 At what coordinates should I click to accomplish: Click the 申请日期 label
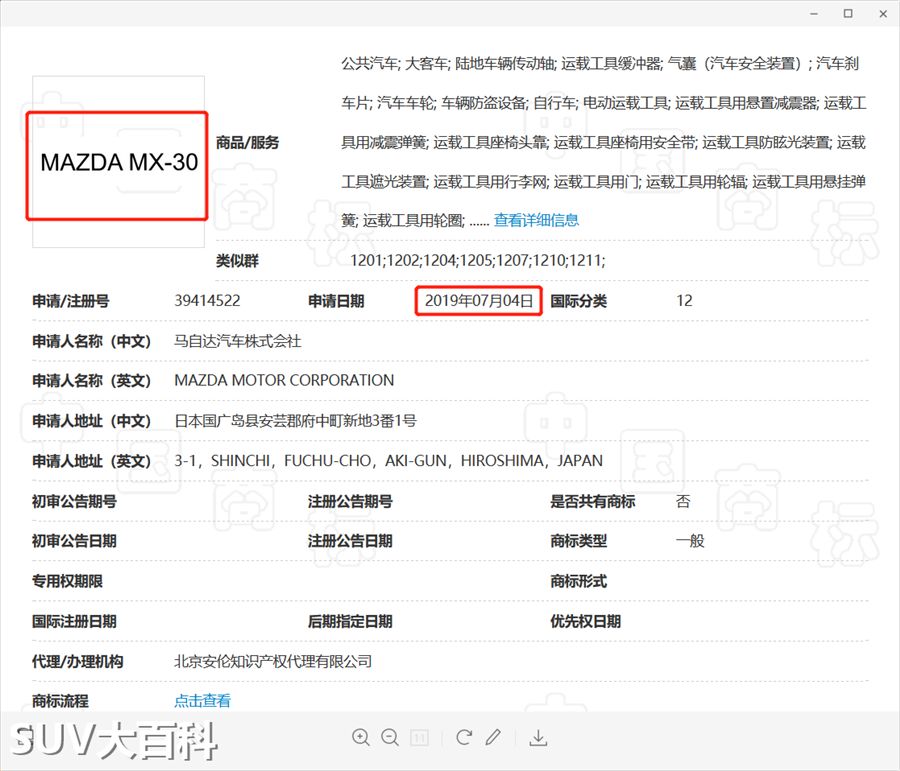[x=336, y=301]
